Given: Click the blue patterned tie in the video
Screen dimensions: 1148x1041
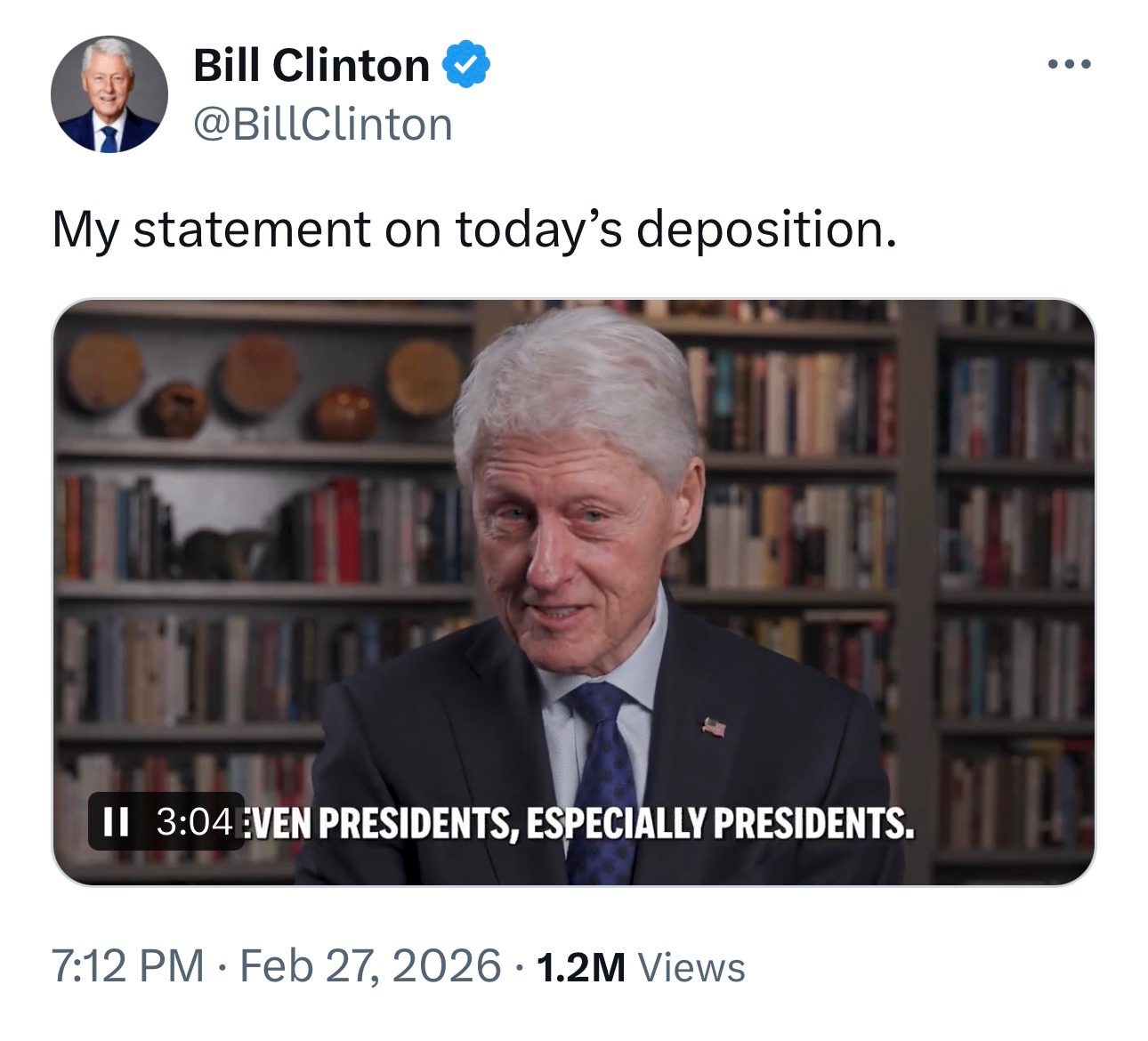Looking at the screenshot, I should coord(605,765).
